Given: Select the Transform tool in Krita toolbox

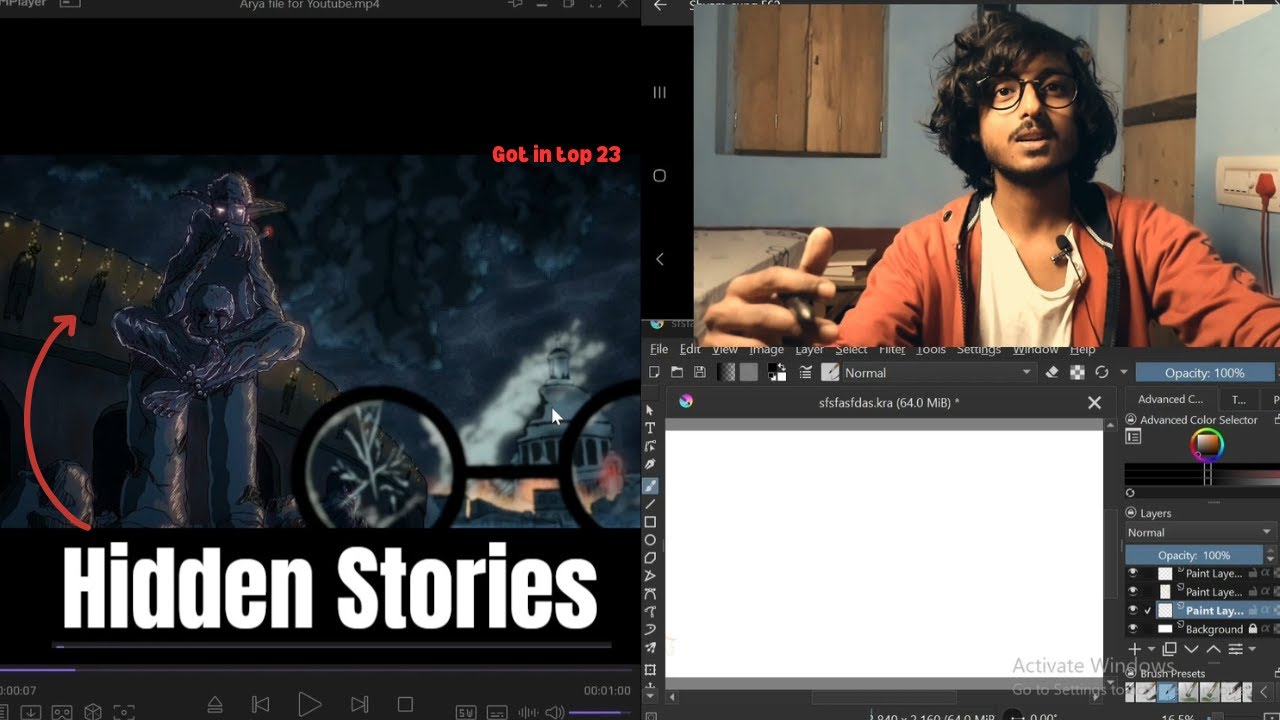Looking at the screenshot, I should pyautogui.click(x=650, y=669).
